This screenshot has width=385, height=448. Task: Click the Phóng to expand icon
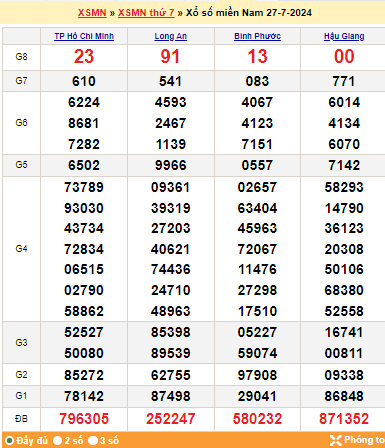335,440
